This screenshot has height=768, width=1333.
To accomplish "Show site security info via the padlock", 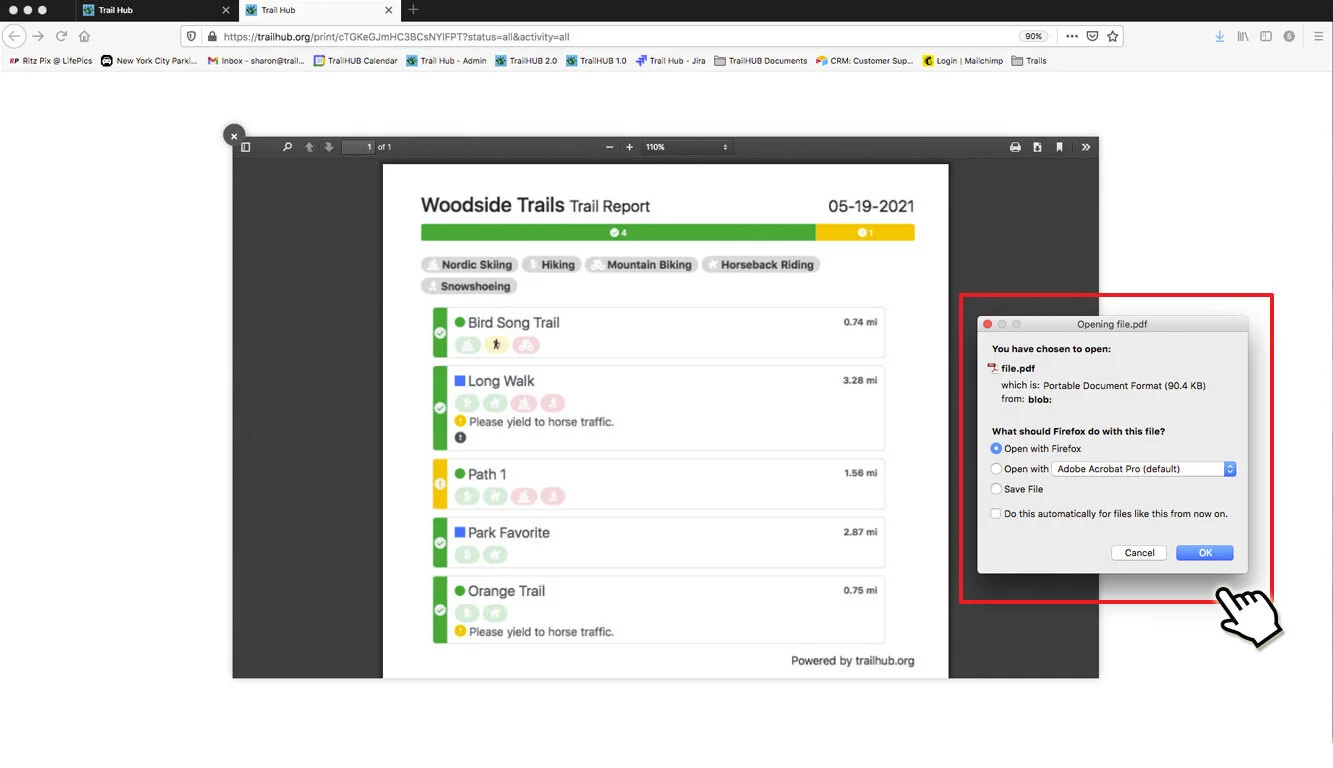I will pyautogui.click(x=211, y=36).
